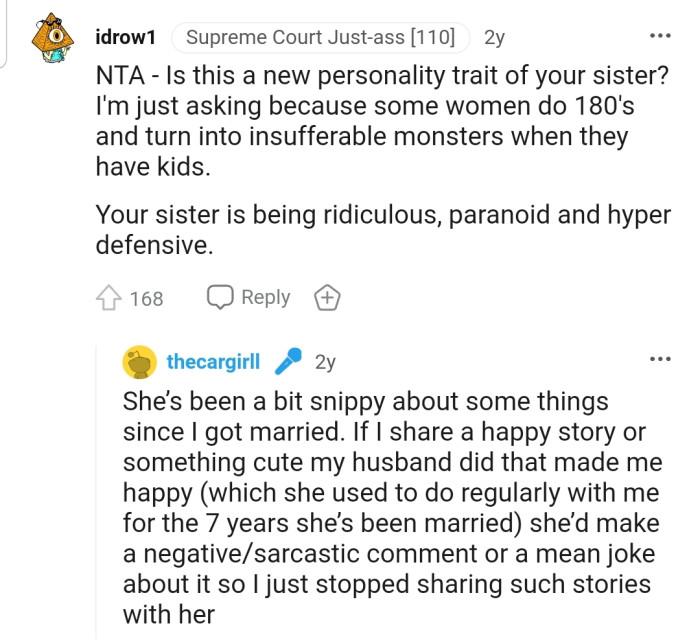Click the 168 vote count
The image size is (700, 639).
pos(146,298)
